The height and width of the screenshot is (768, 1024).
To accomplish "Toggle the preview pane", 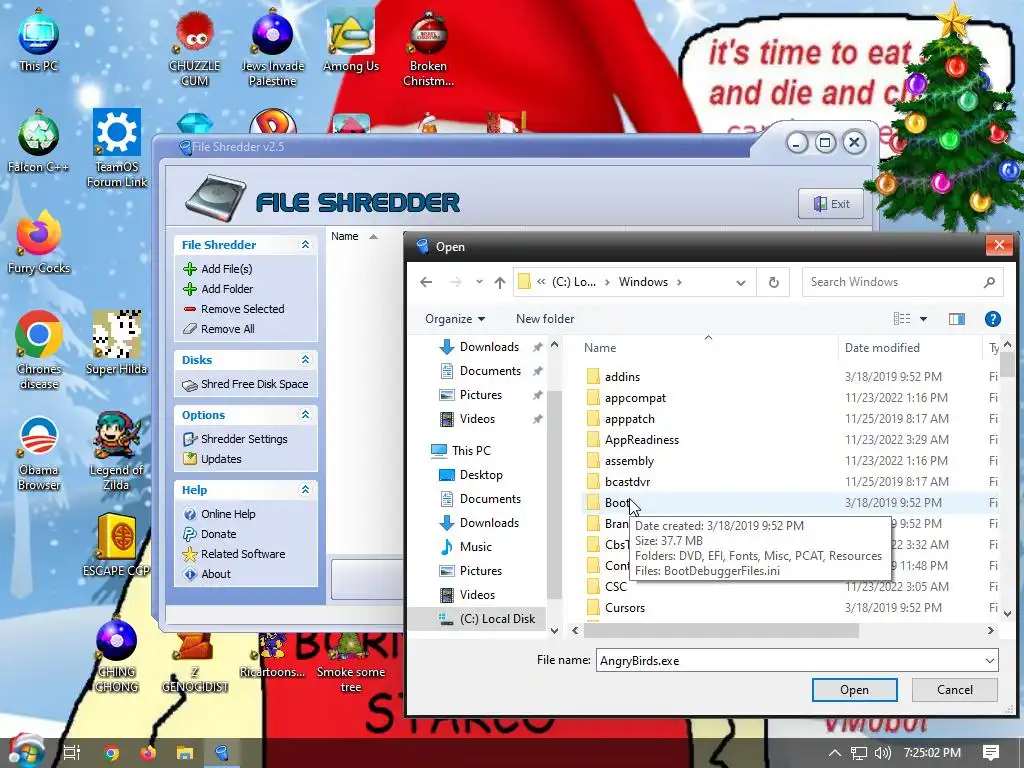I will (x=957, y=319).
